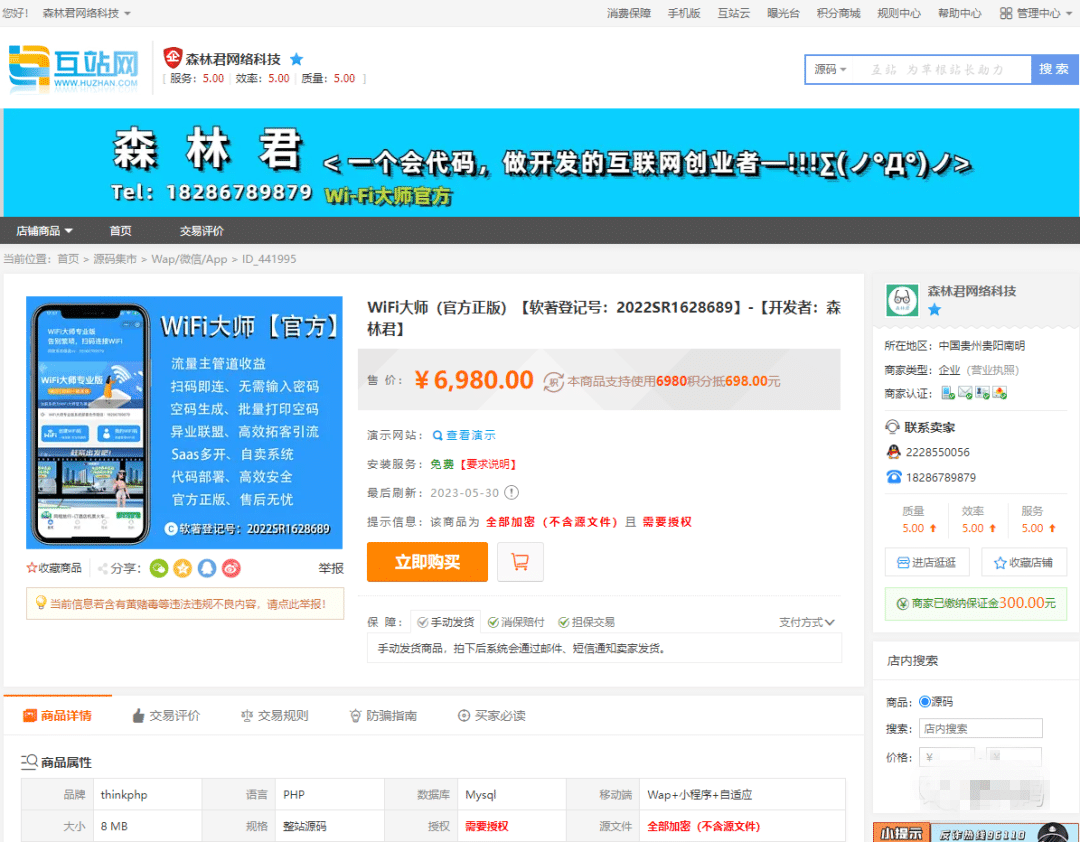Click the 进店逛逛 button
Image resolution: width=1080 pixels, height=842 pixels.
point(927,562)
